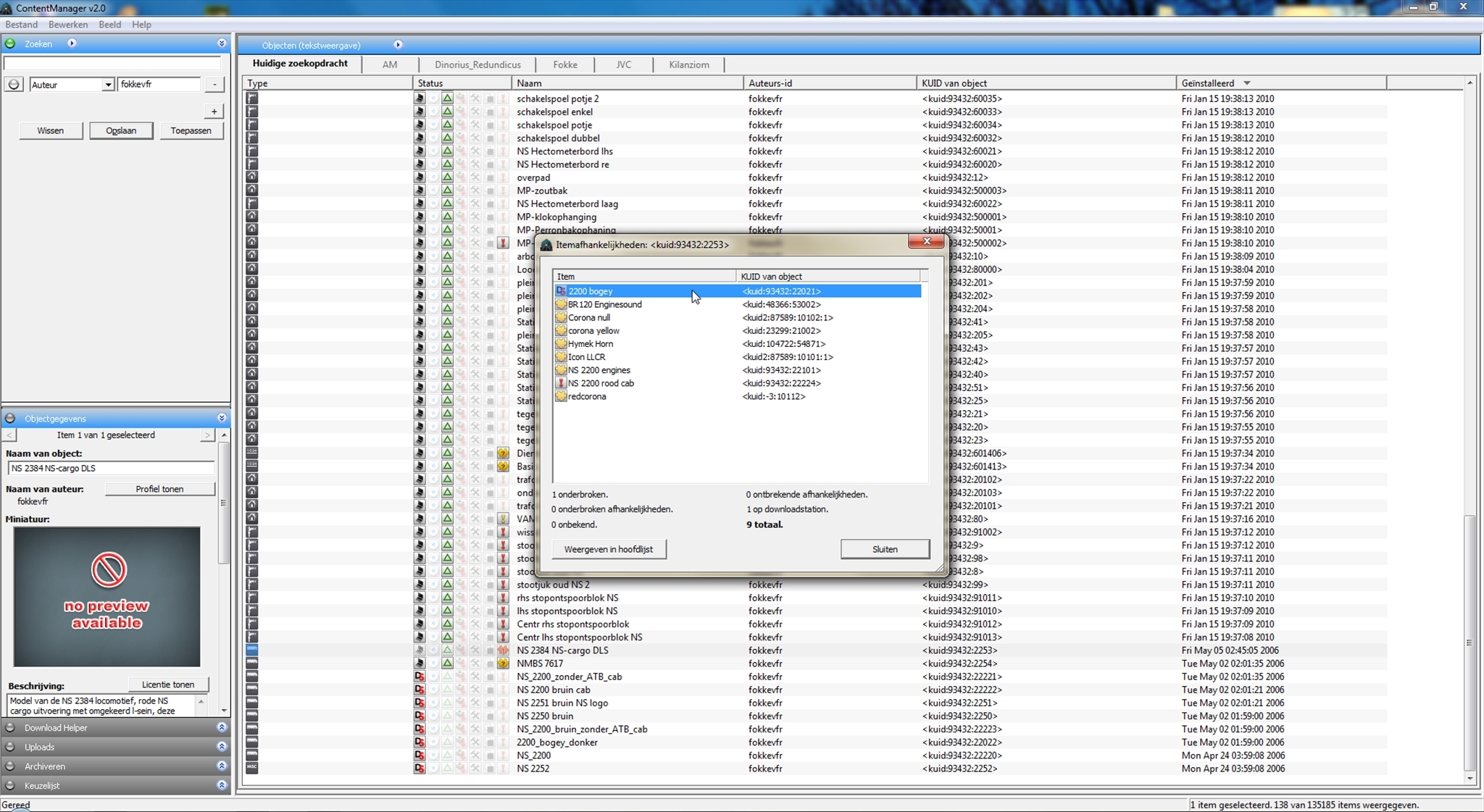Image resolution: width=1484 pixels, height=812 pixels.
Task: Switch to the Dinorius_Redundicus tab
Action: point(478,64)
